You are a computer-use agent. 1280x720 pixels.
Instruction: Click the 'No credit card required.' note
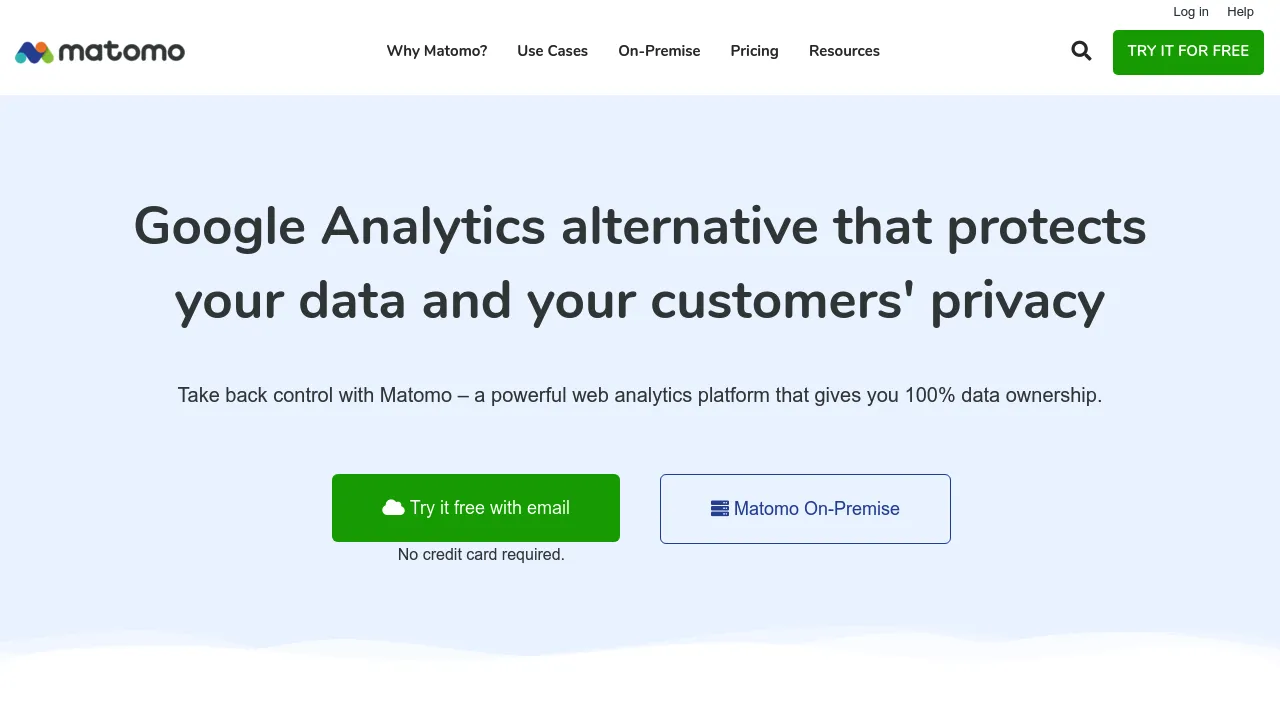click(481, 554)
